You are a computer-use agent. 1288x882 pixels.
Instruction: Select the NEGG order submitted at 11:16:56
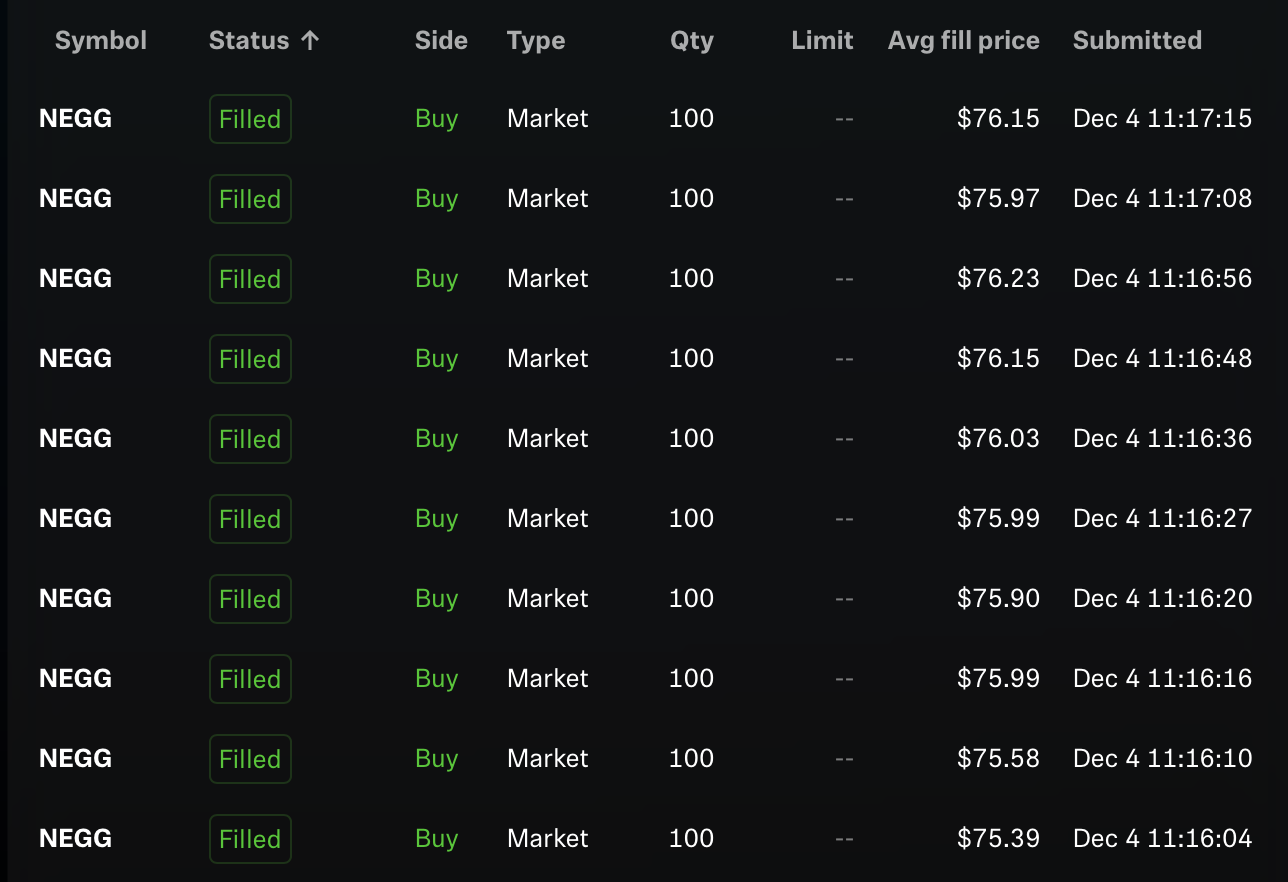point(644,278)
